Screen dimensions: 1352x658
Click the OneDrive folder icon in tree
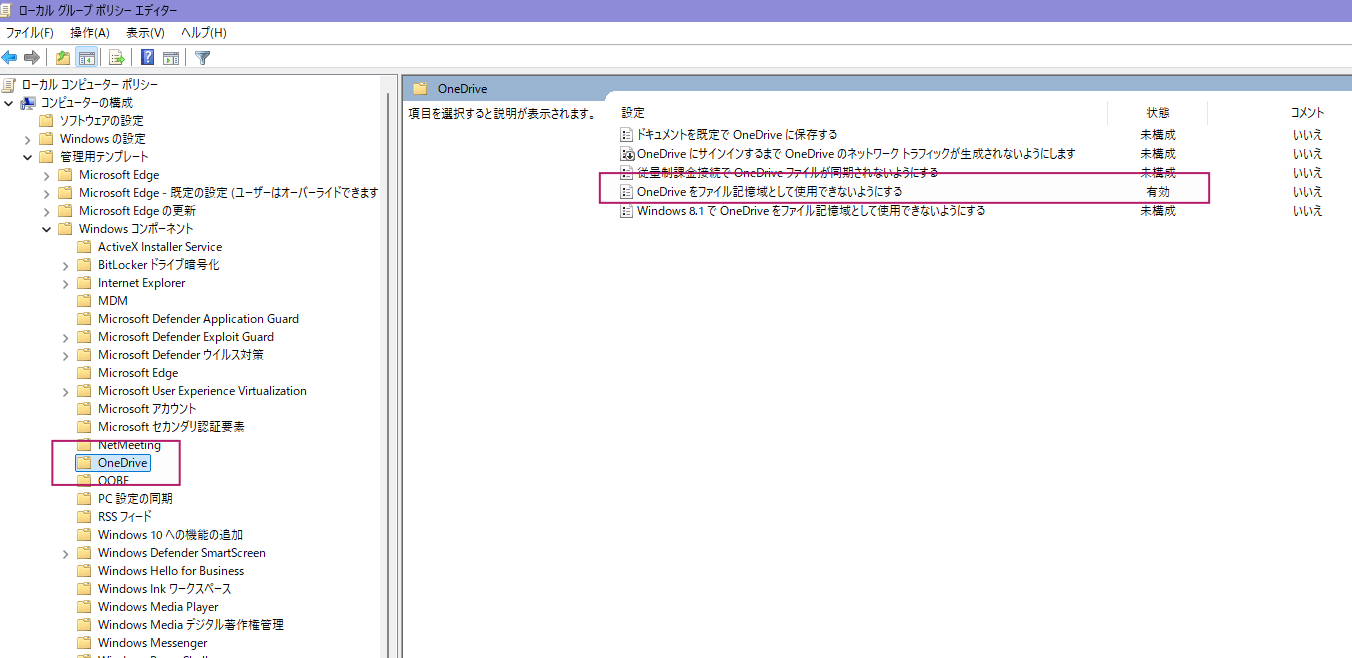pyautogui.click(x=84, y=463)
